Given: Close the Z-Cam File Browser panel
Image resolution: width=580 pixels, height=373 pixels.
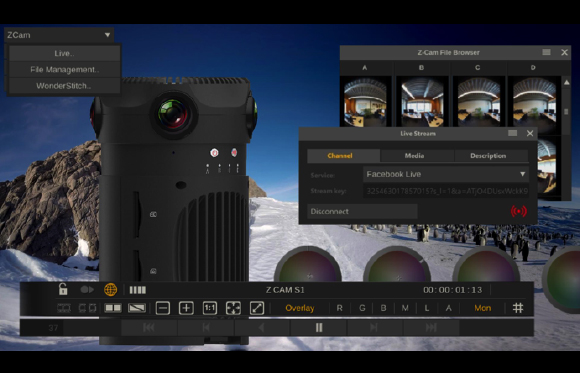Looking at the screenshot, I should [564, 53].
